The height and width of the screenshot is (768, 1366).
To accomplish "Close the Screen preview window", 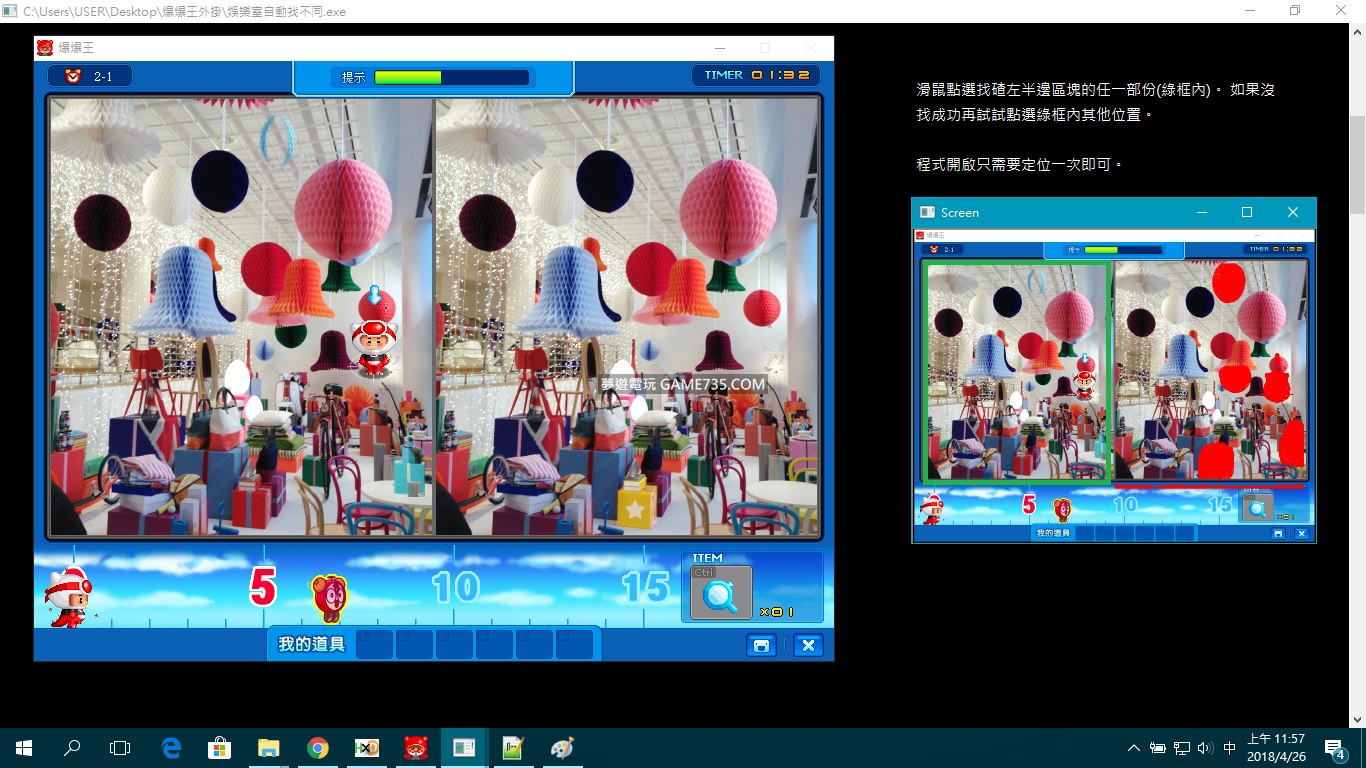I will (1293, 212).
